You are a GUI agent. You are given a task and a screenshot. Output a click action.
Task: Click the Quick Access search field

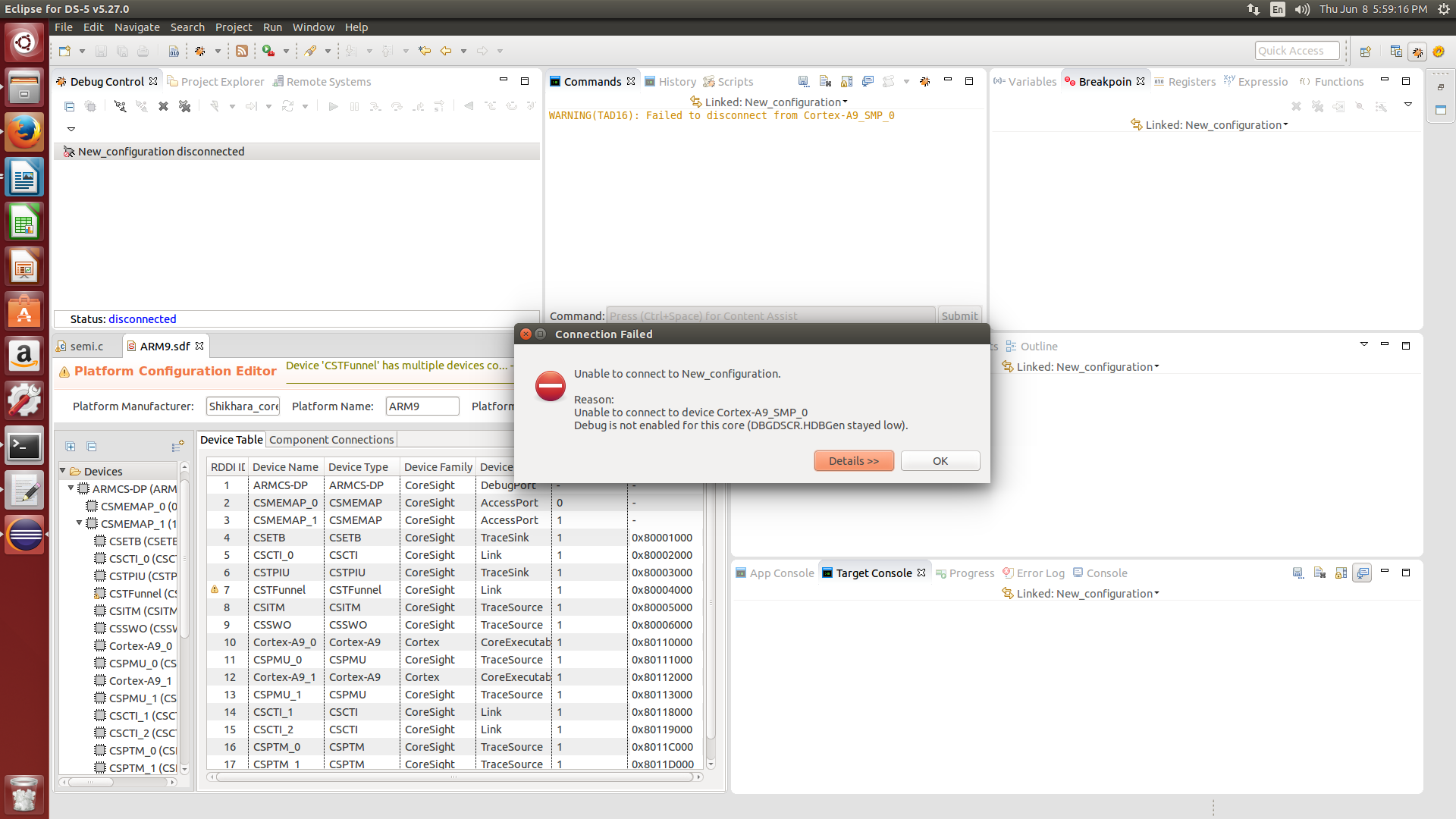[x=1297, y=51]
